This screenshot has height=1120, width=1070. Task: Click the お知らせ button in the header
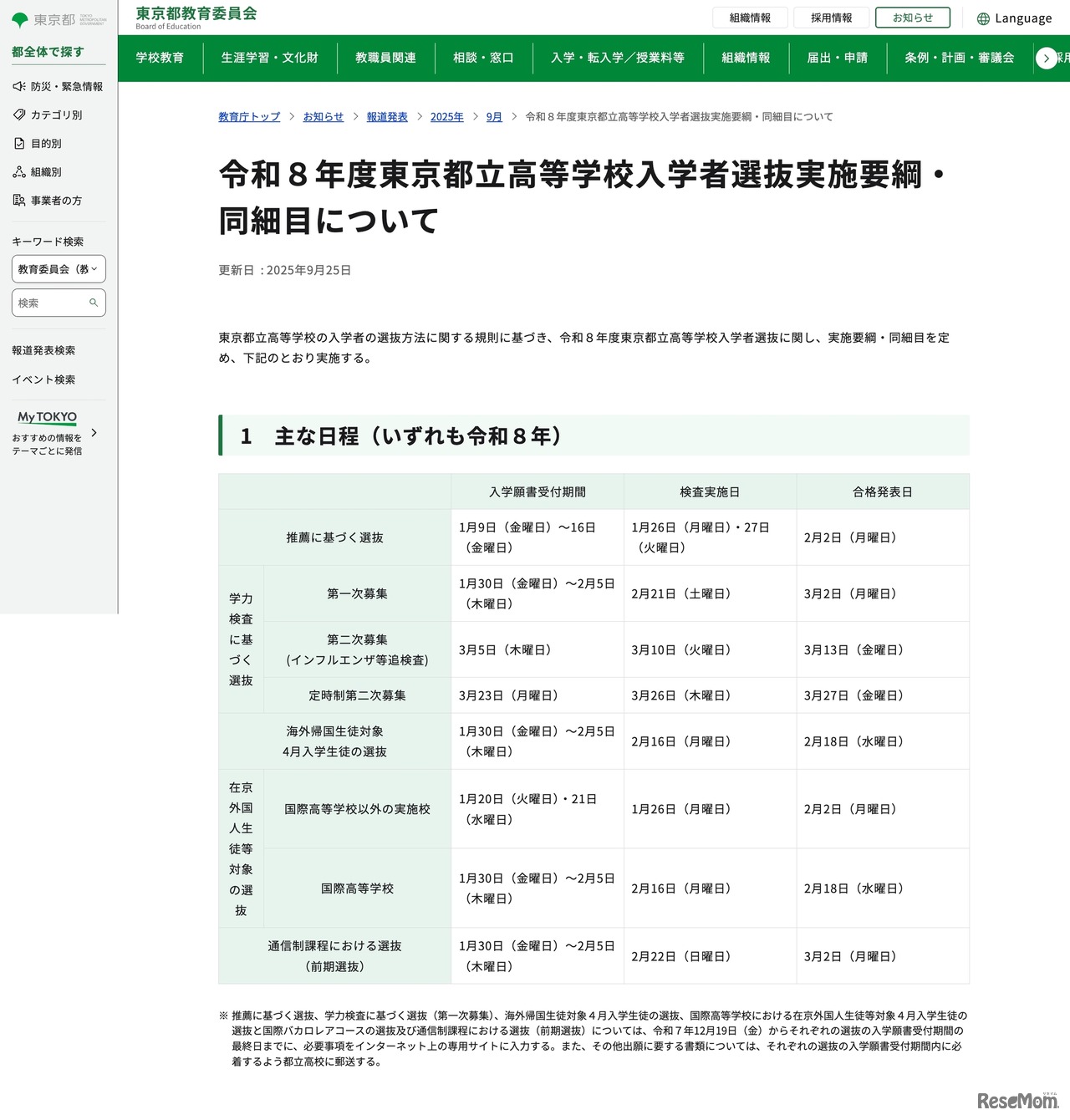(x=912, y=17)
